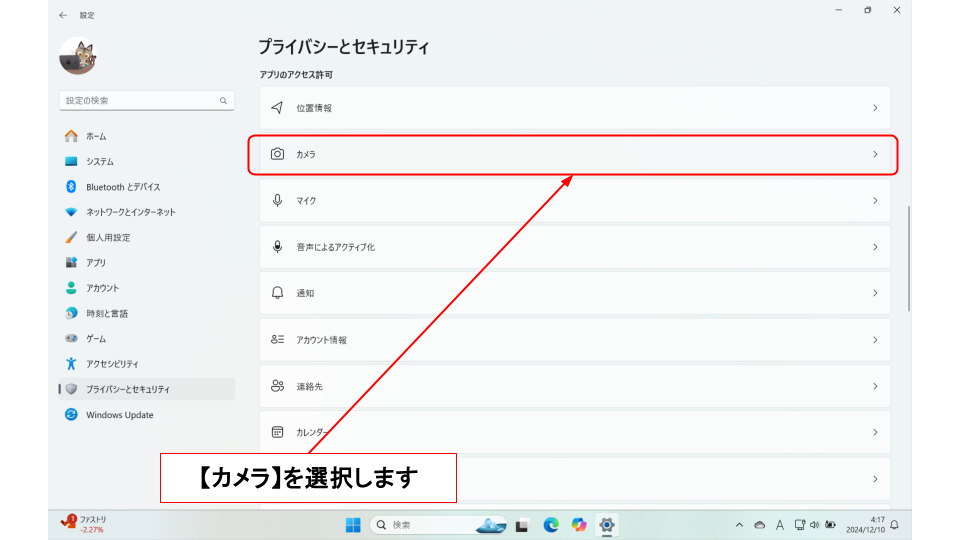960x540 pixels.
Task: Click the camera icon in the カメラ row
Action: click(x=277, y=154)
